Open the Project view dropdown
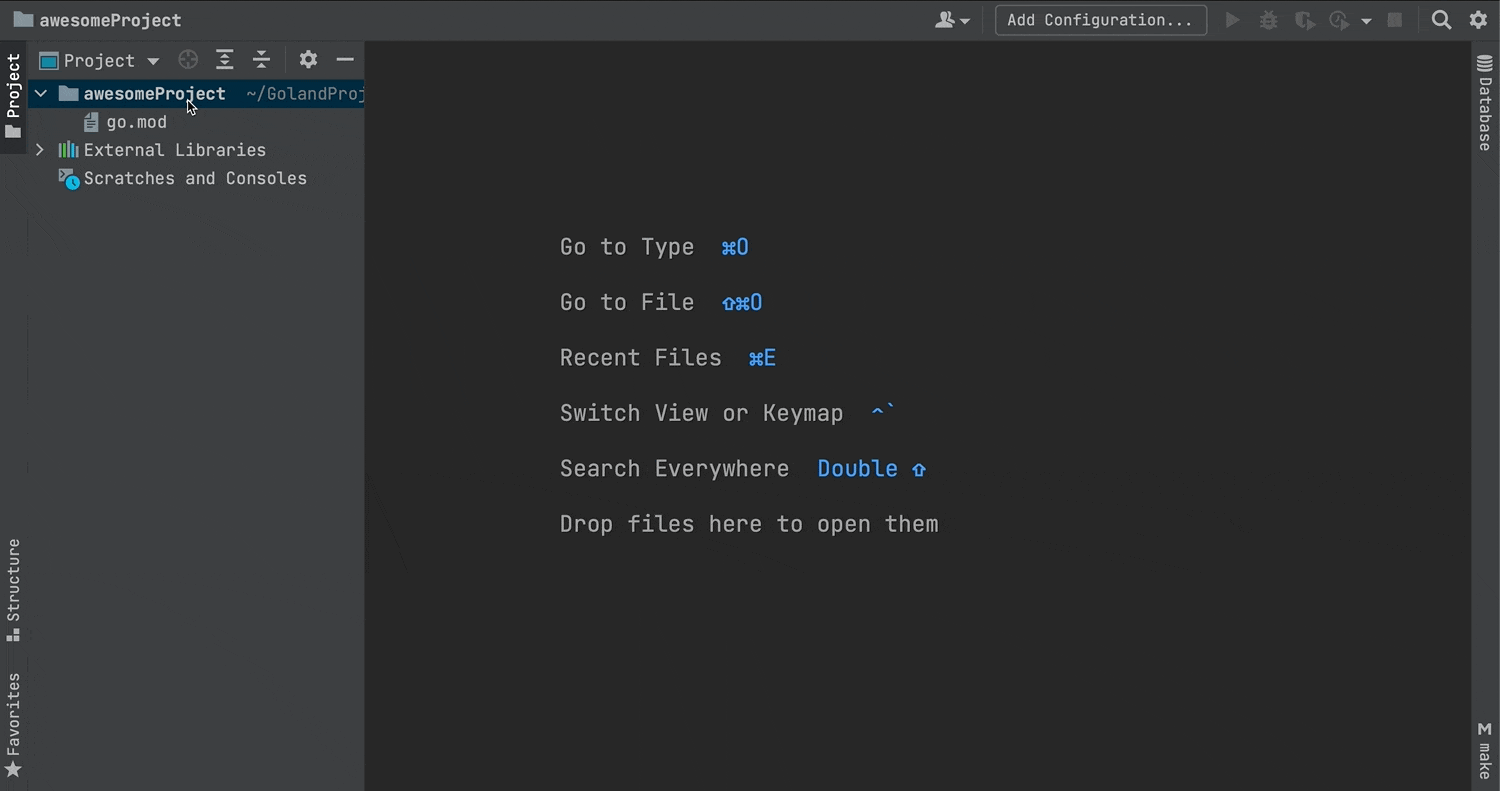The height and width of the screenshot is (791, 1500). point(100,61)
